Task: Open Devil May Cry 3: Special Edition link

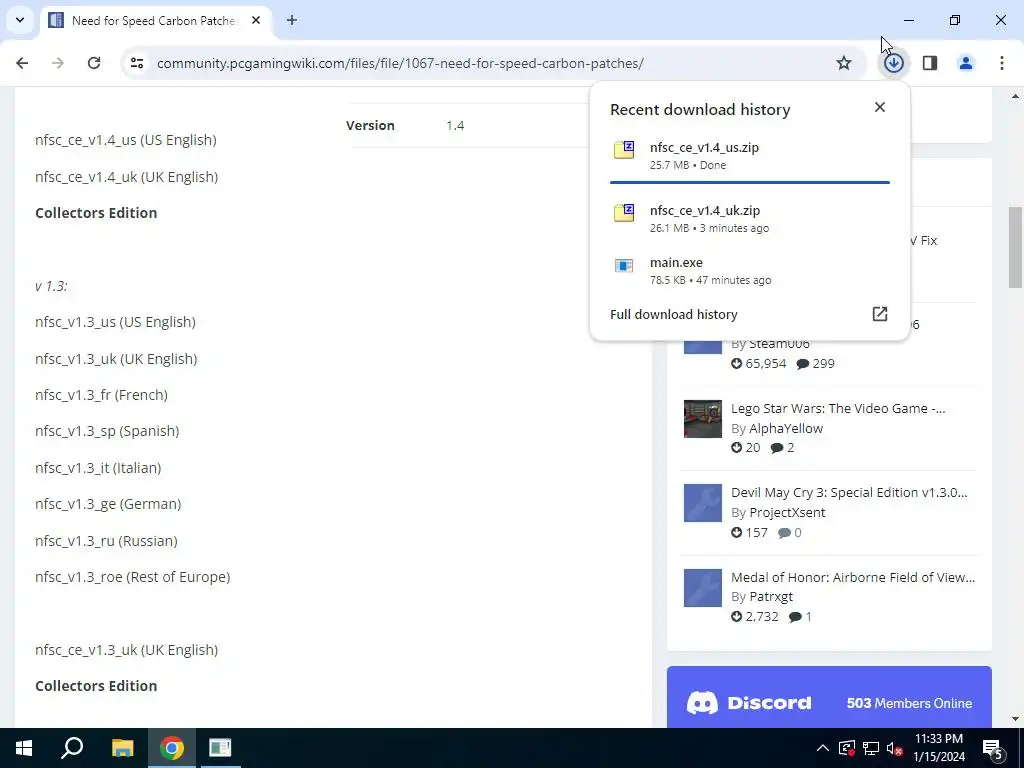Action: click(849, 492)
